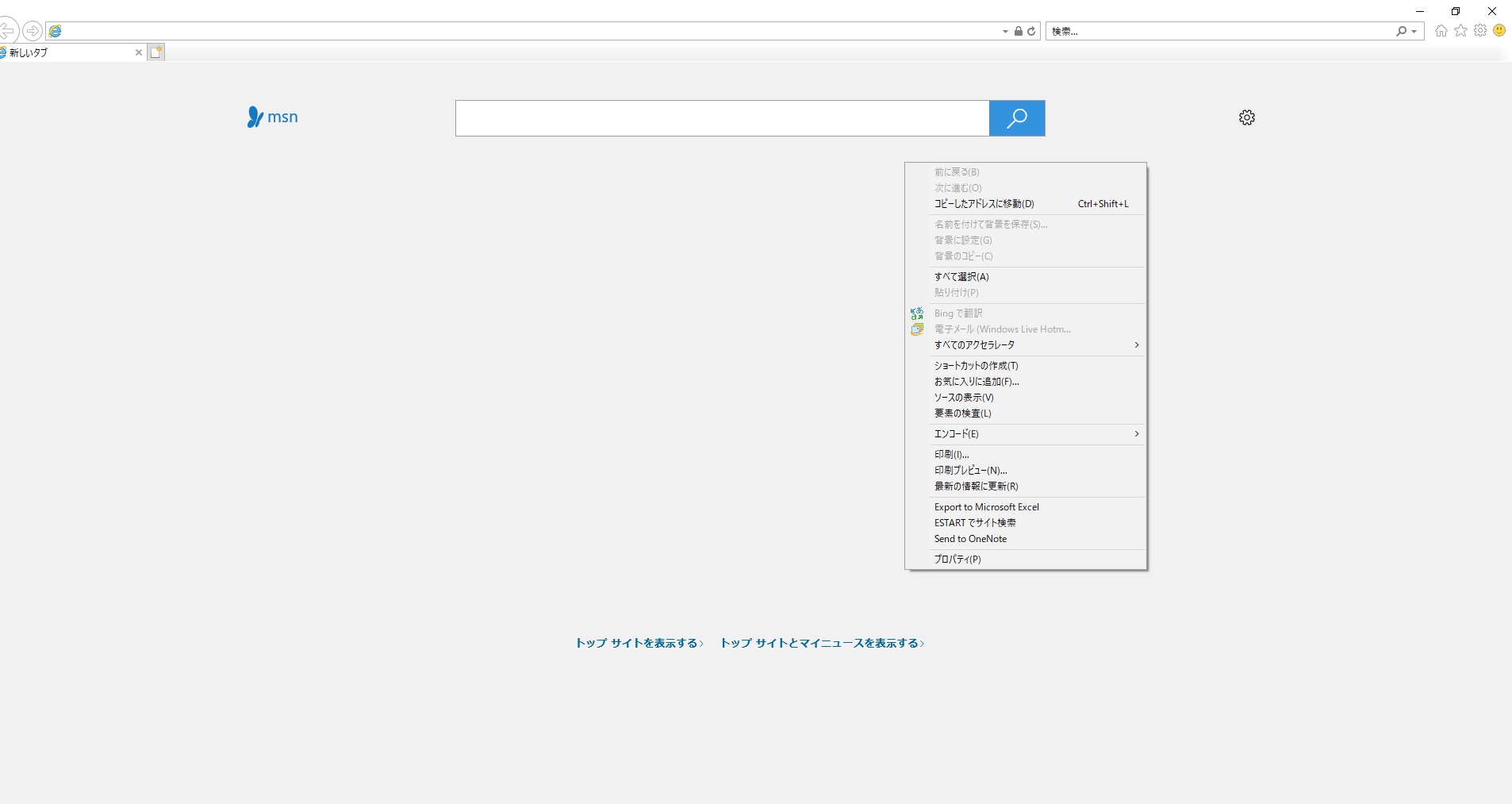The height and width of the screenshot is (804, 1512).
Task: Open the MSN page settings gear
Action: click(x=1247, y=117)
